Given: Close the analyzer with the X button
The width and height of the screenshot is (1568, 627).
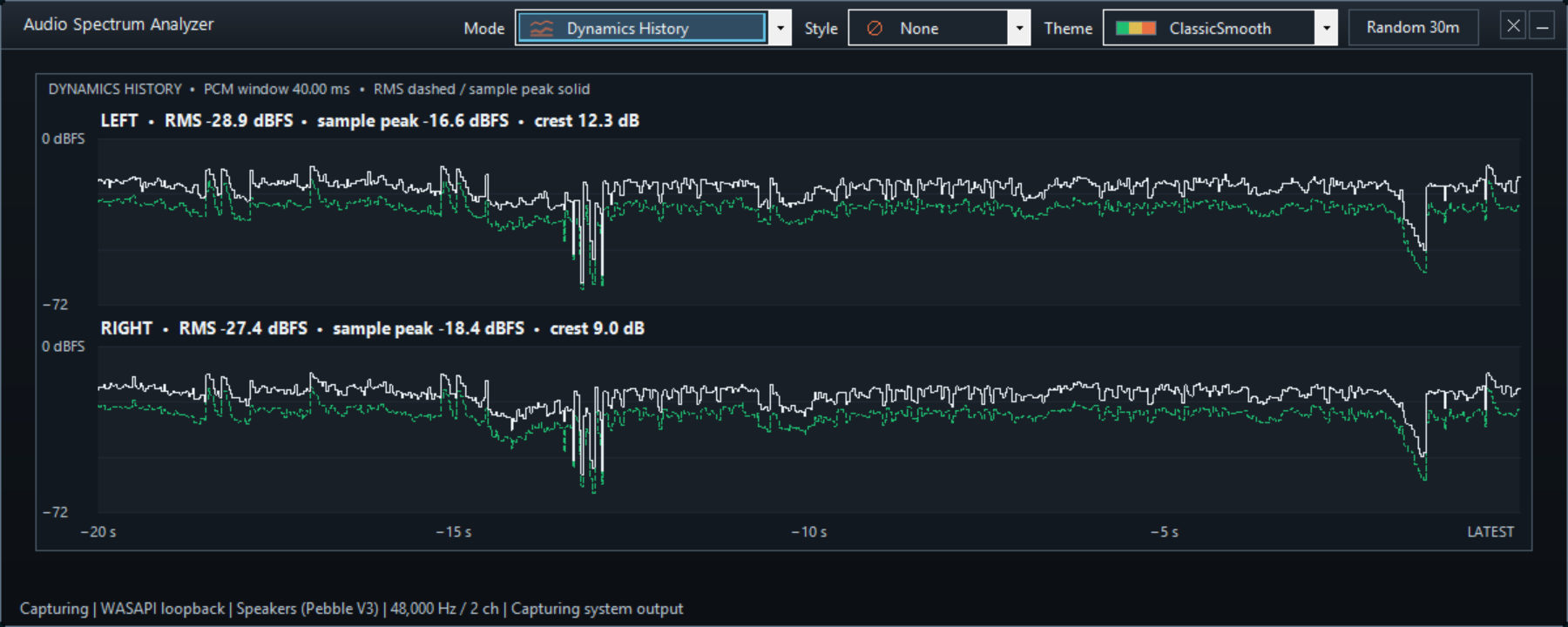Looking at the screenshot, I should click(x=1513, y=26).
